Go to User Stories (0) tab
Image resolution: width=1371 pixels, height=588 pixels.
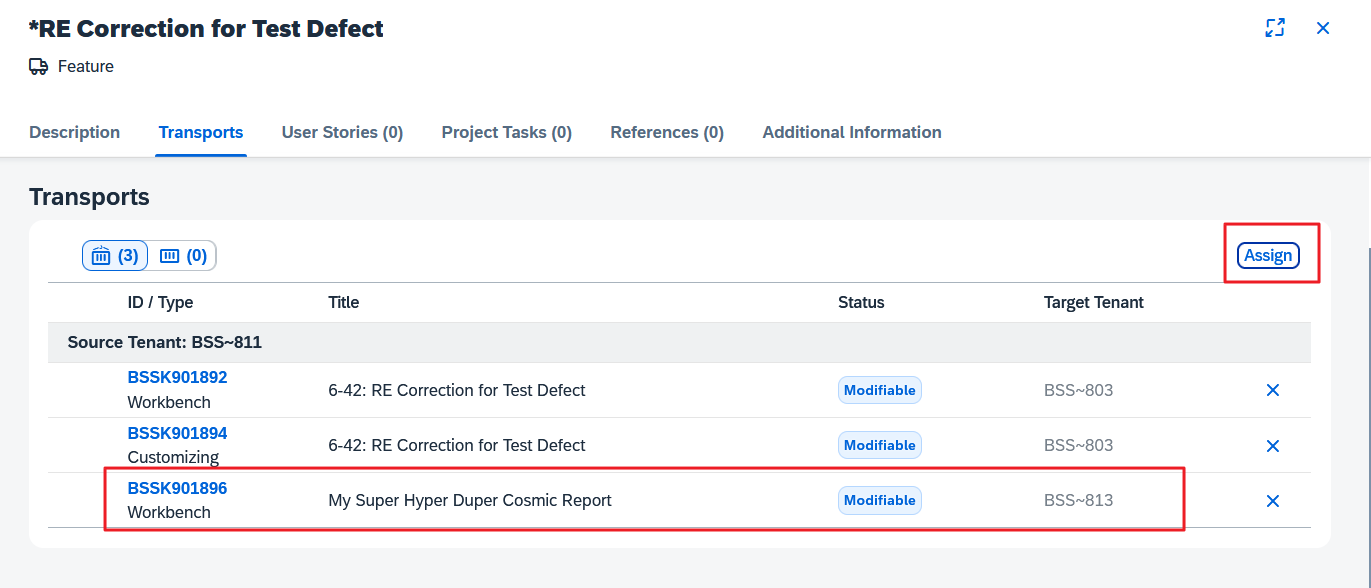[342, 132]
